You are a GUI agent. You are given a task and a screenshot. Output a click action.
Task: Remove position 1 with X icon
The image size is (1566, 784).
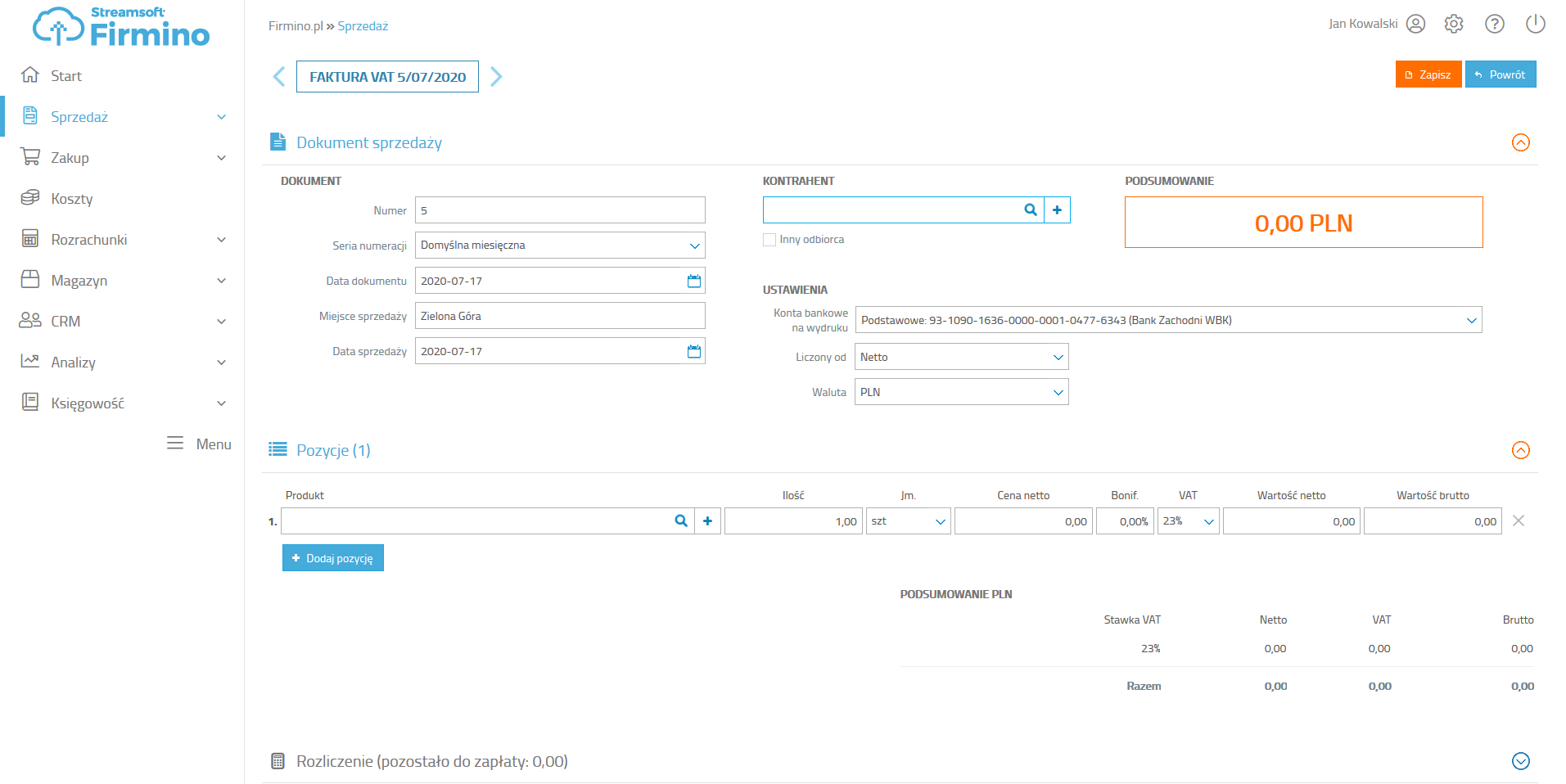coord(1519,520)
